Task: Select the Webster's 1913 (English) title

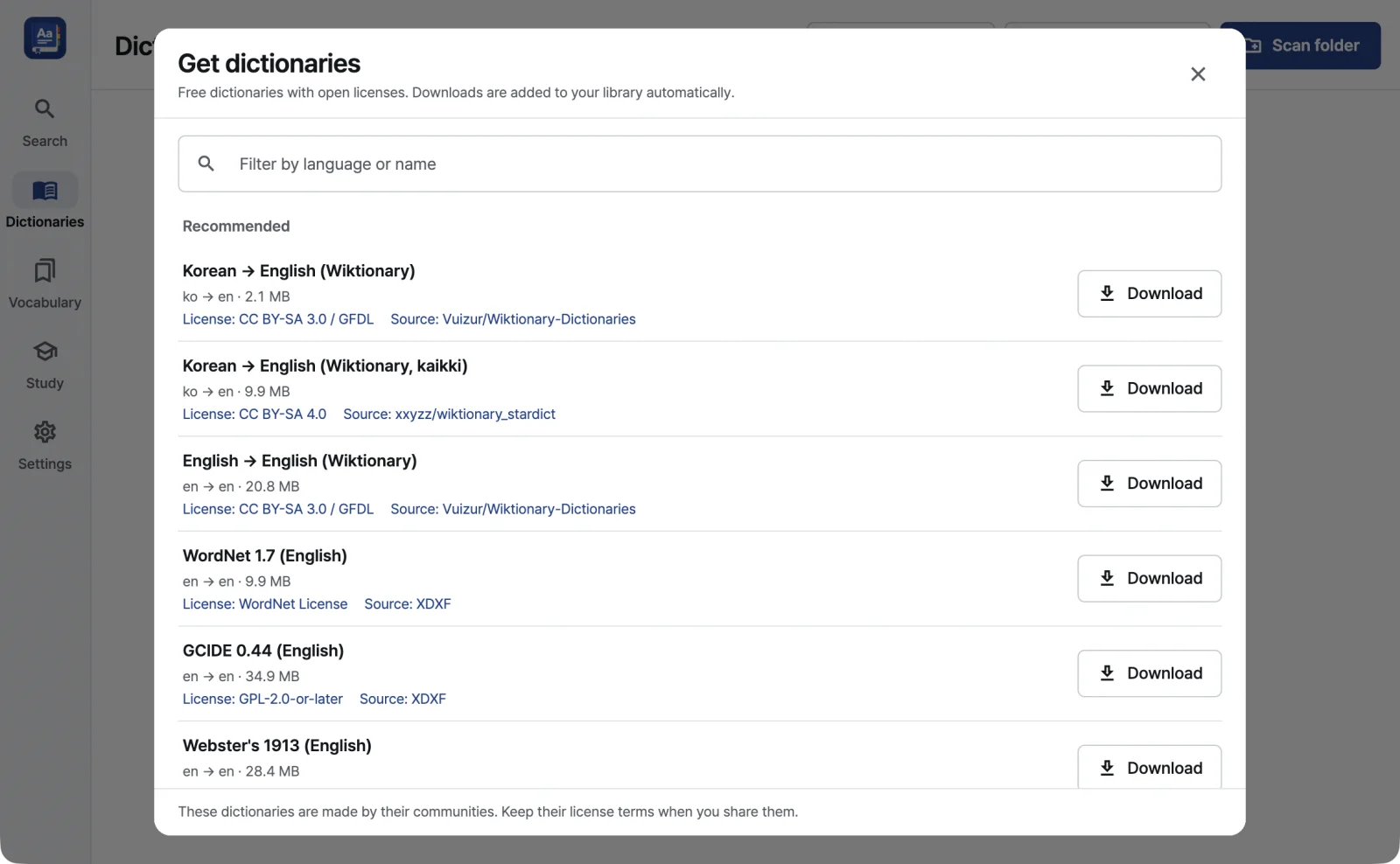Action: [276, 745]
